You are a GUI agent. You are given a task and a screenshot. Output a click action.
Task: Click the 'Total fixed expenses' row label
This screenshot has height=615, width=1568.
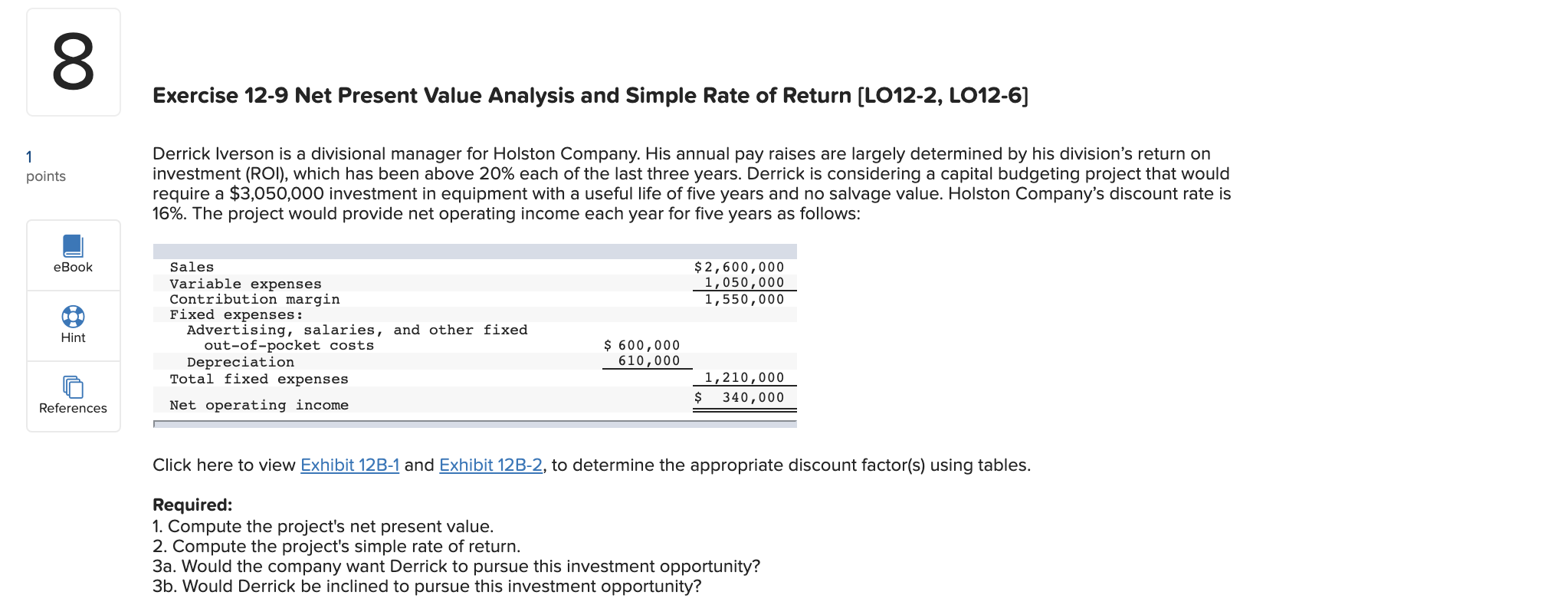pyautogui.click(x=259, y=379)
